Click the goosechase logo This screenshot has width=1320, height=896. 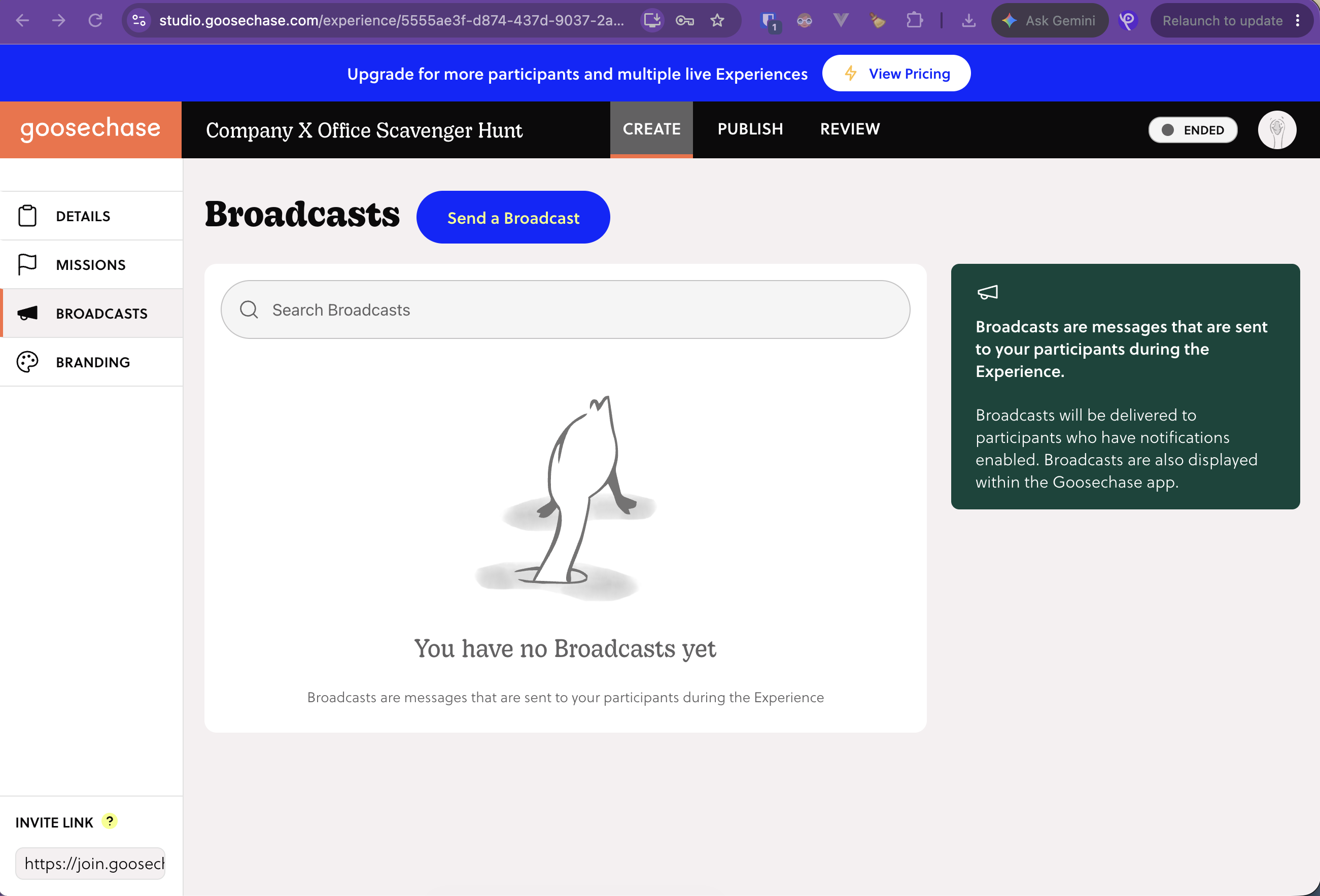point(90,129)
